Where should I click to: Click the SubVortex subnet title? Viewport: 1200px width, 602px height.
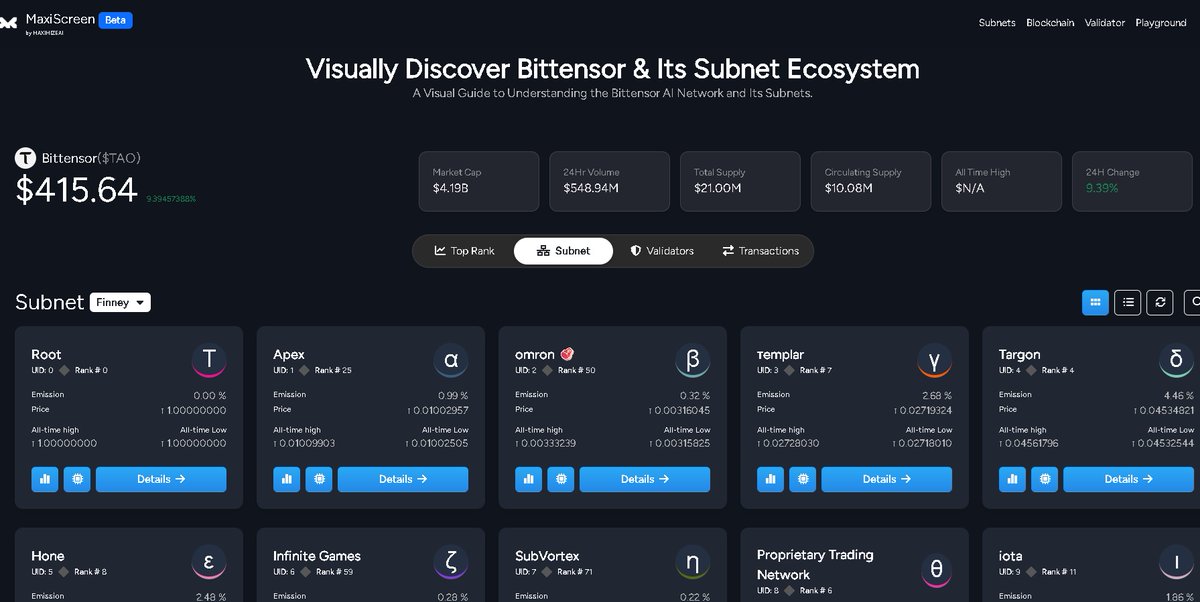pos(547,556)
